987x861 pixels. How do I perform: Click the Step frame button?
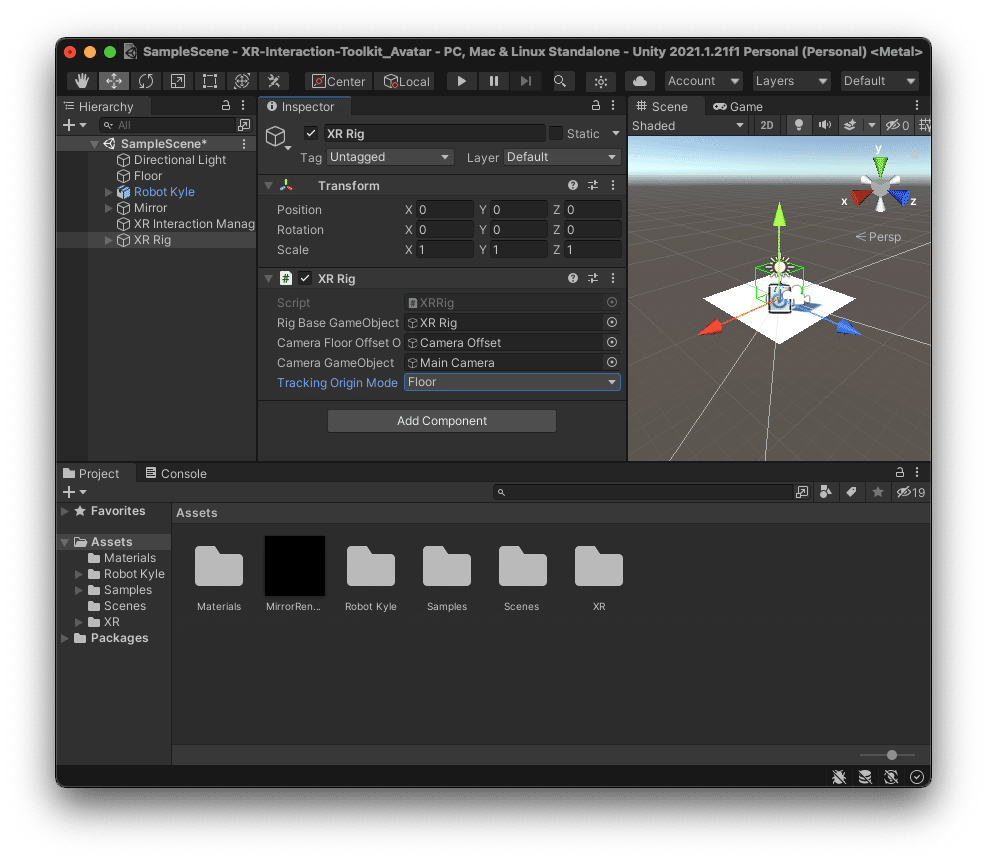point(526,81)
